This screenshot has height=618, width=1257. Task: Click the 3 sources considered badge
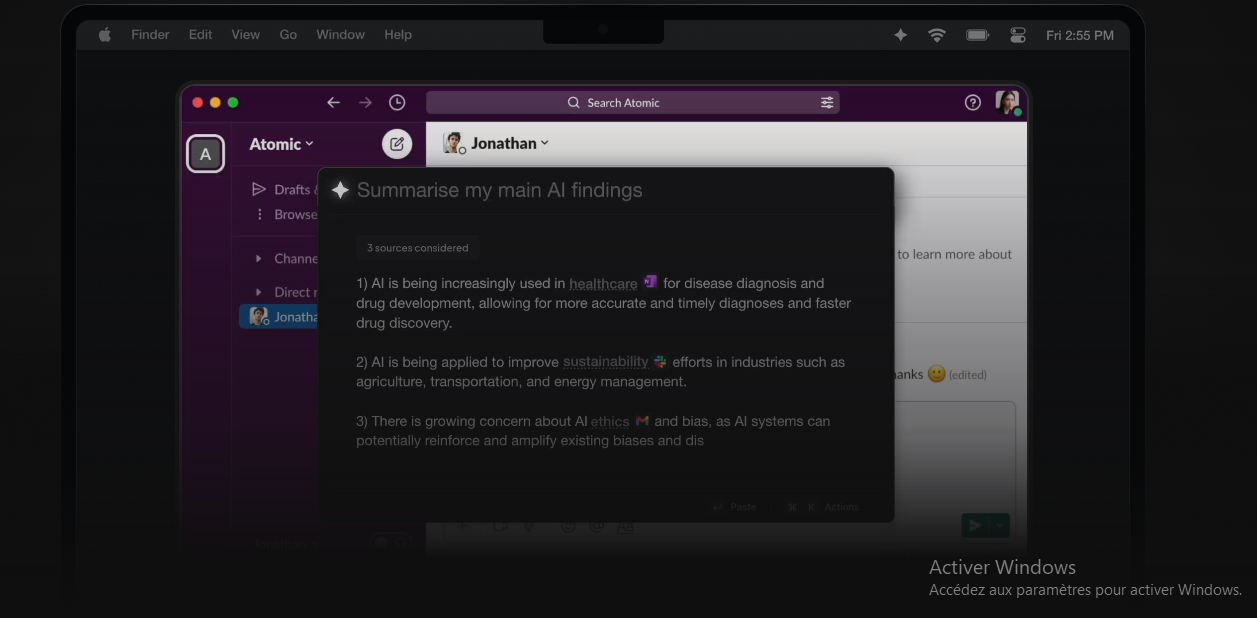pyautogui.click(x=417, y=248)
